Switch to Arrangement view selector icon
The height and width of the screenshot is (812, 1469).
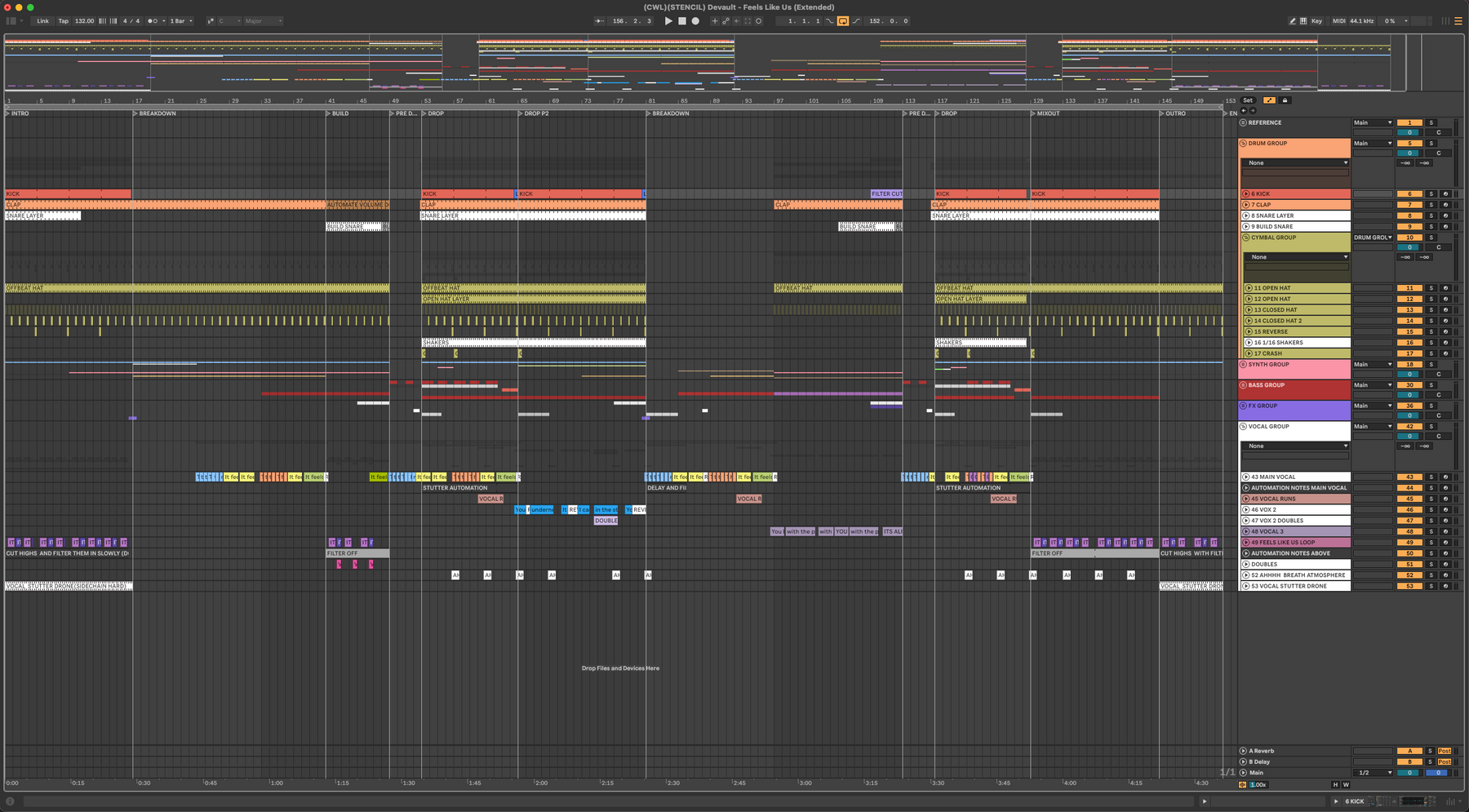click(1458, 21)
